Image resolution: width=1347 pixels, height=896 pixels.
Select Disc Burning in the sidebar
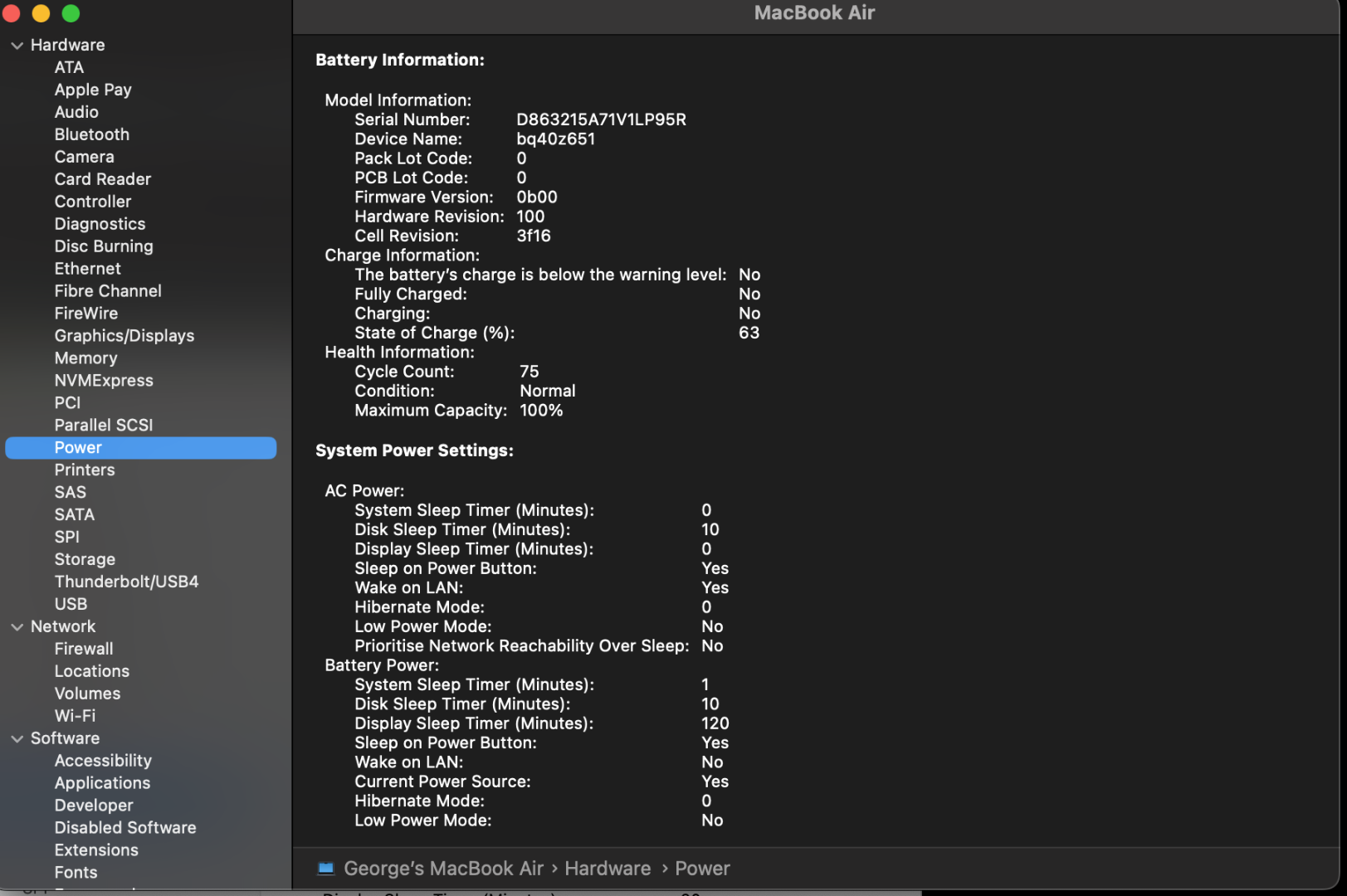[x=104, y=246]
